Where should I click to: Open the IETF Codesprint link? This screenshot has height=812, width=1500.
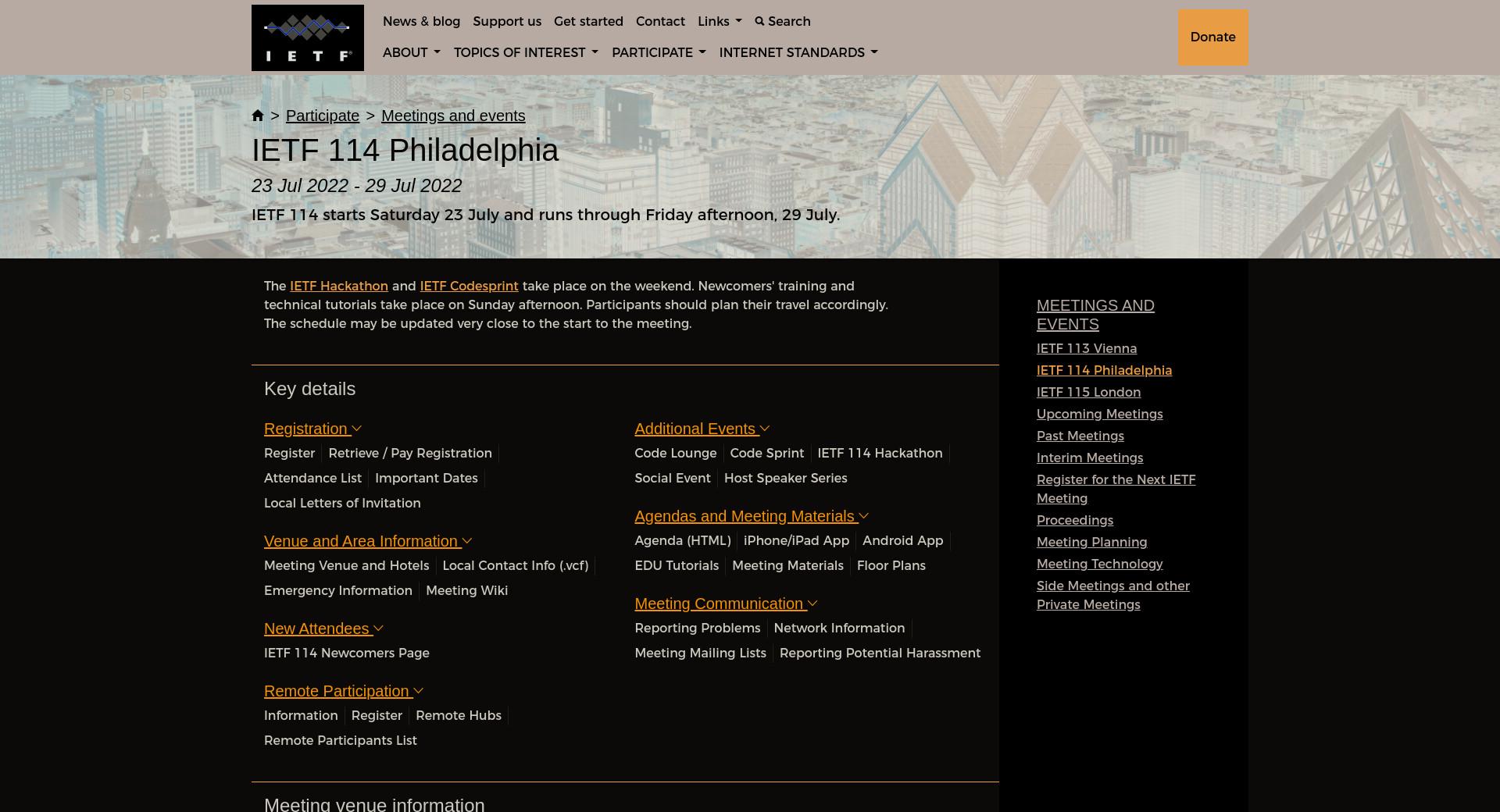469,286
